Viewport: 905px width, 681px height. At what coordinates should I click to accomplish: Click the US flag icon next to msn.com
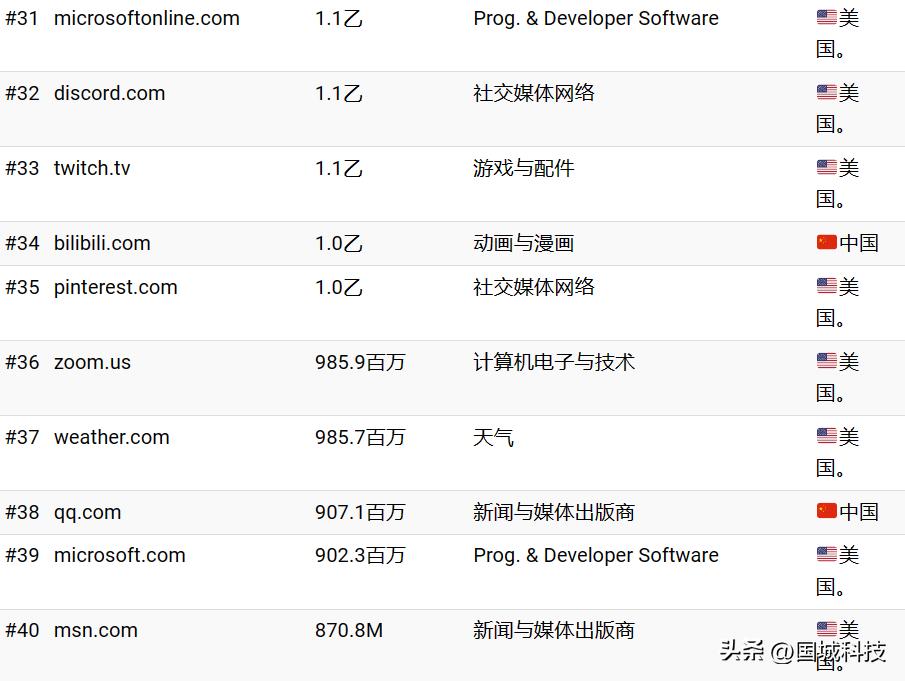824,629
